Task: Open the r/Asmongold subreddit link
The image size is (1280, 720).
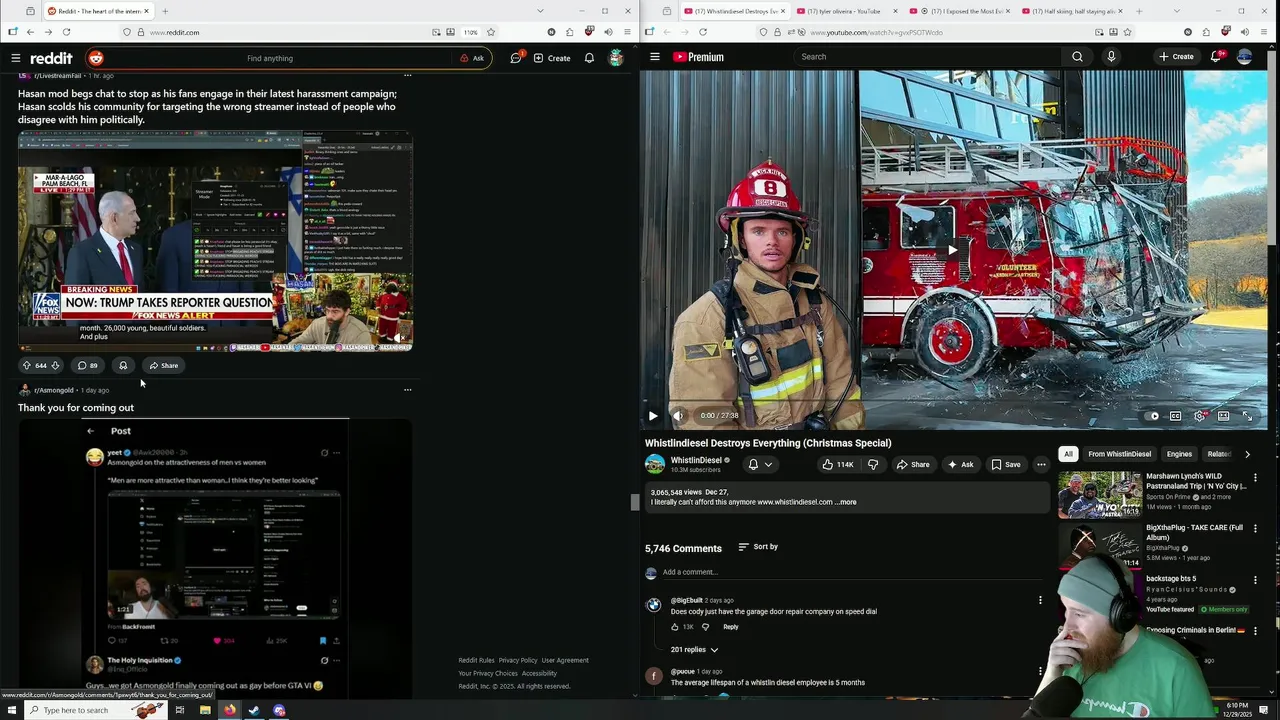Action: [54, 390]
